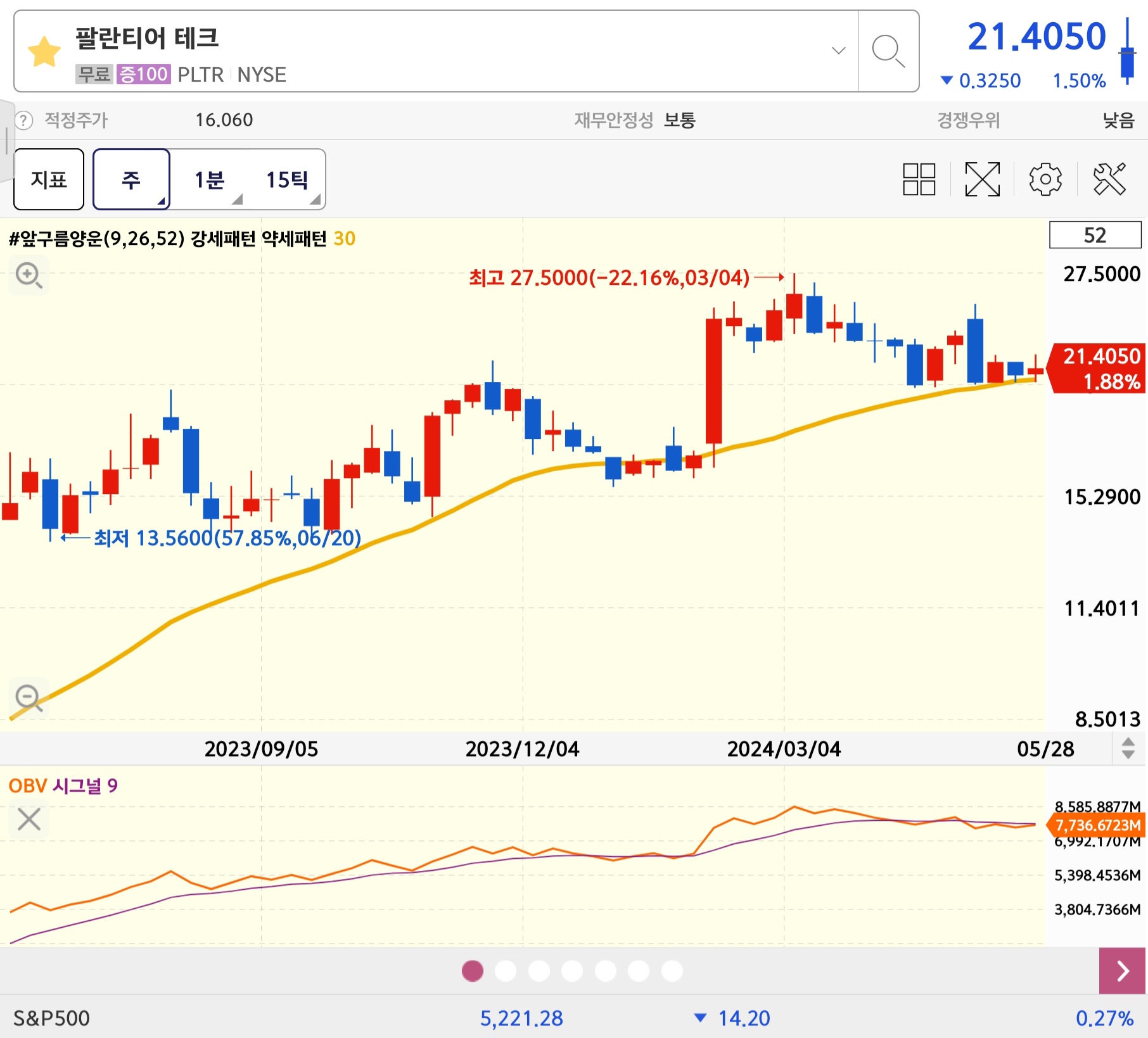
Task: Select the 15틱 tick interval tab
Action: 287,179
